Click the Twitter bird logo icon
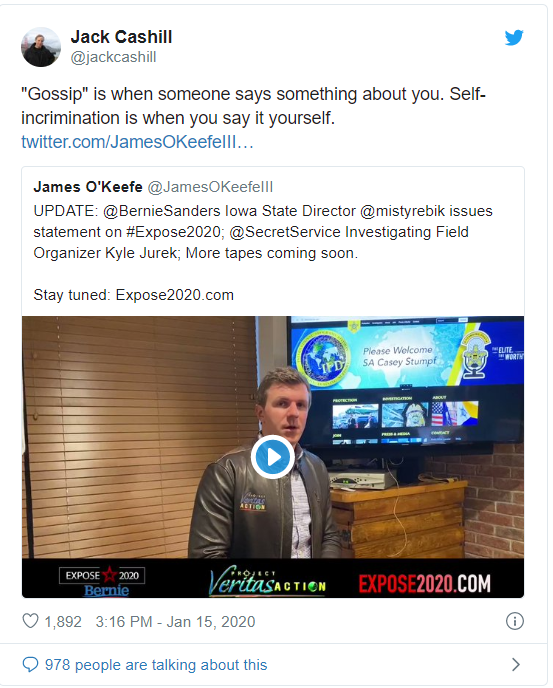Image resolution: width=553 pixels, height=688 pixels. pos(514,38)
